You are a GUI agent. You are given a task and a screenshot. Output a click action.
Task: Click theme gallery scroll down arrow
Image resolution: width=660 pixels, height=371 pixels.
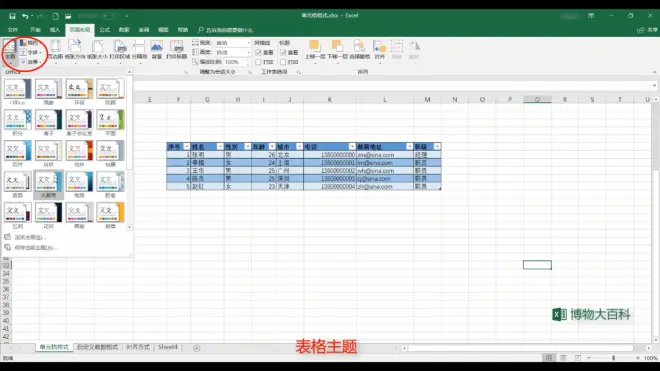tap(129, 227)
